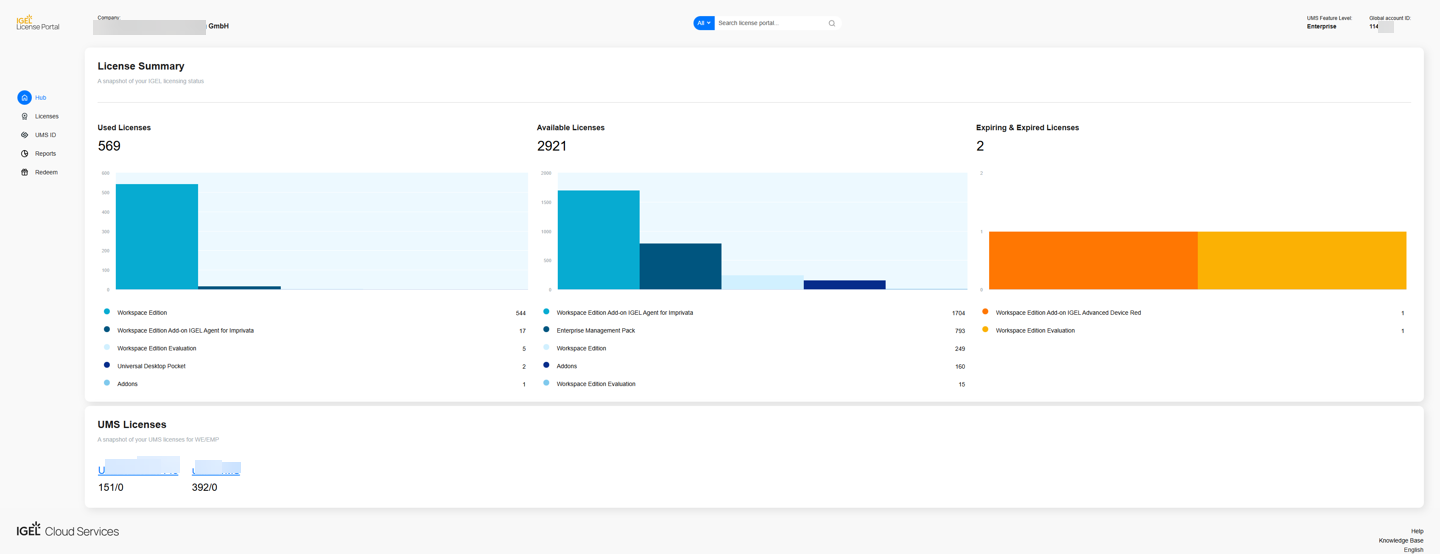Go to the Reports menu label
The height and width of the screenshot is (554, 1440).
[46, 154]
